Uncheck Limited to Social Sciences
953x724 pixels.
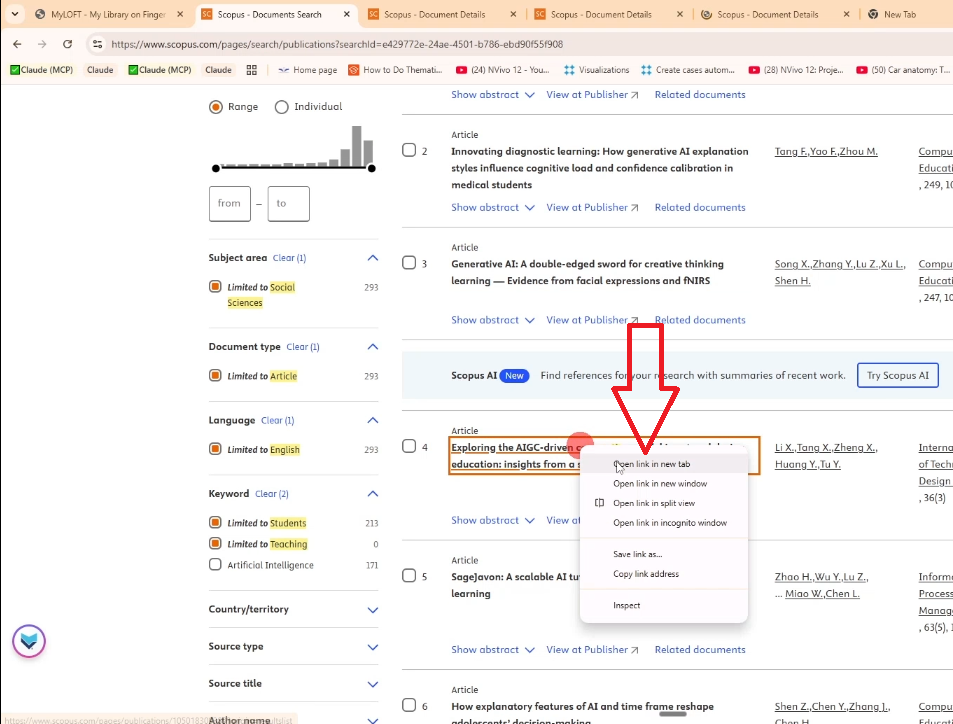(x=215, y=286)
